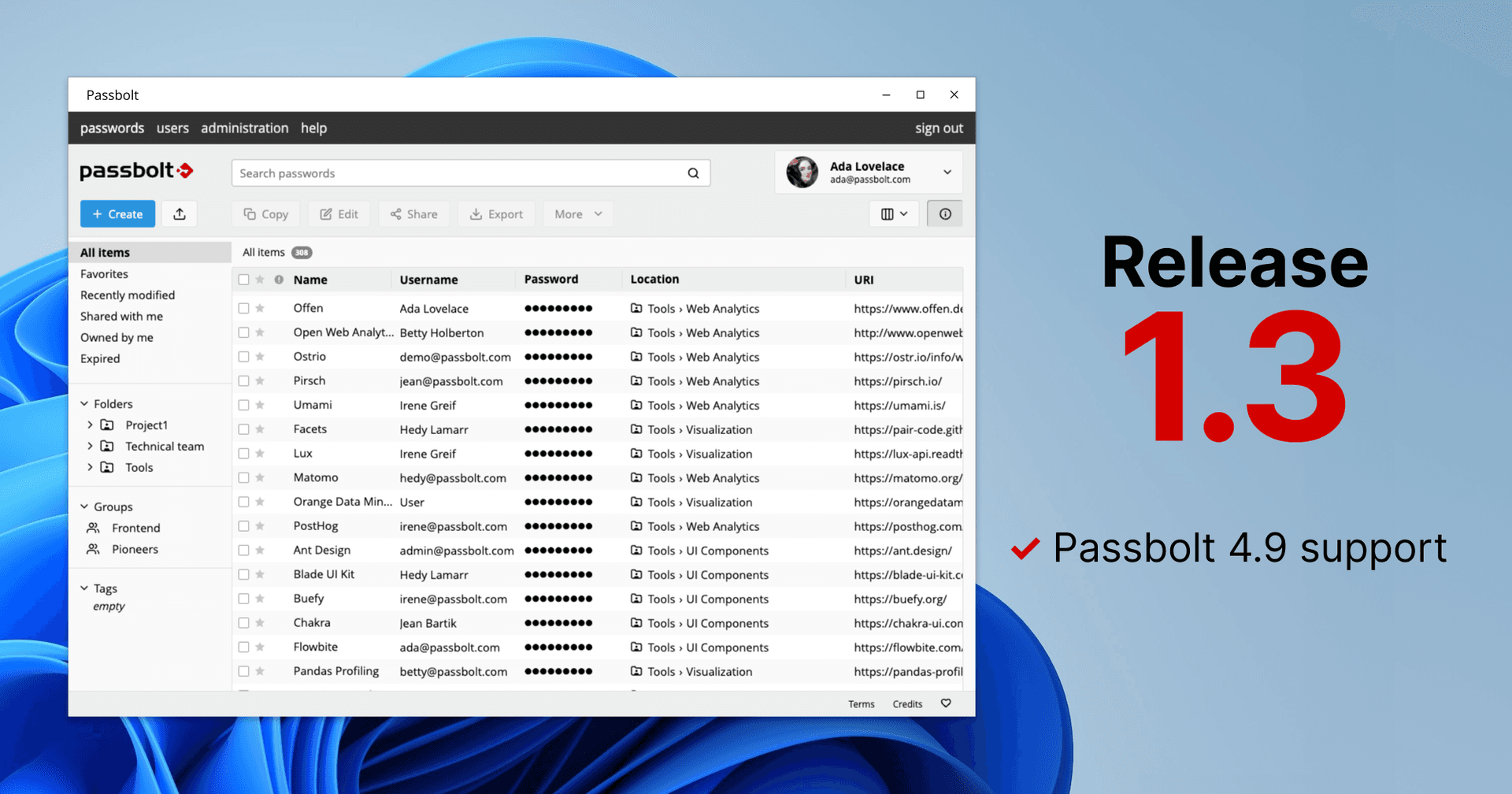1512x794 pixels.
Task: Open the Credits footer link
Action: [x=907, y=704]
